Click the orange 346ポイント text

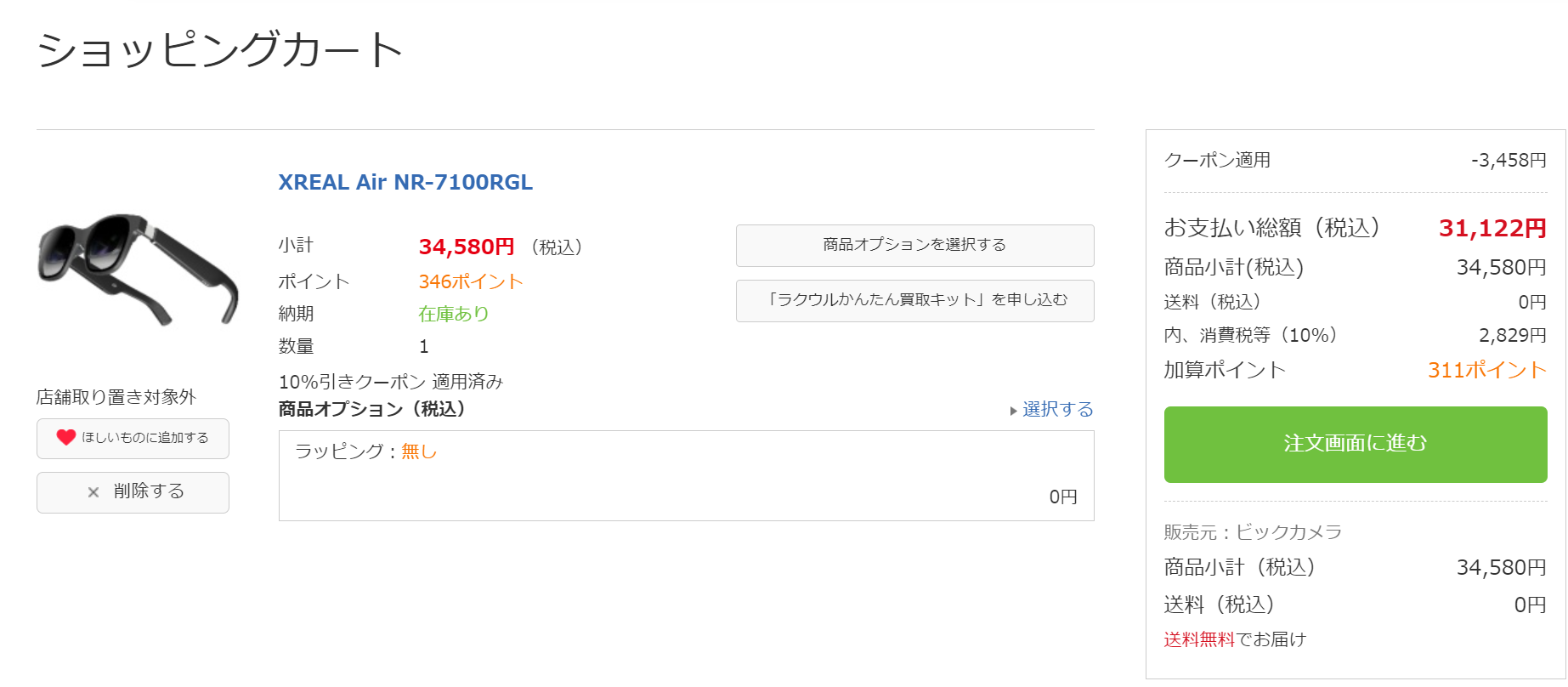[x=470, y=281]
